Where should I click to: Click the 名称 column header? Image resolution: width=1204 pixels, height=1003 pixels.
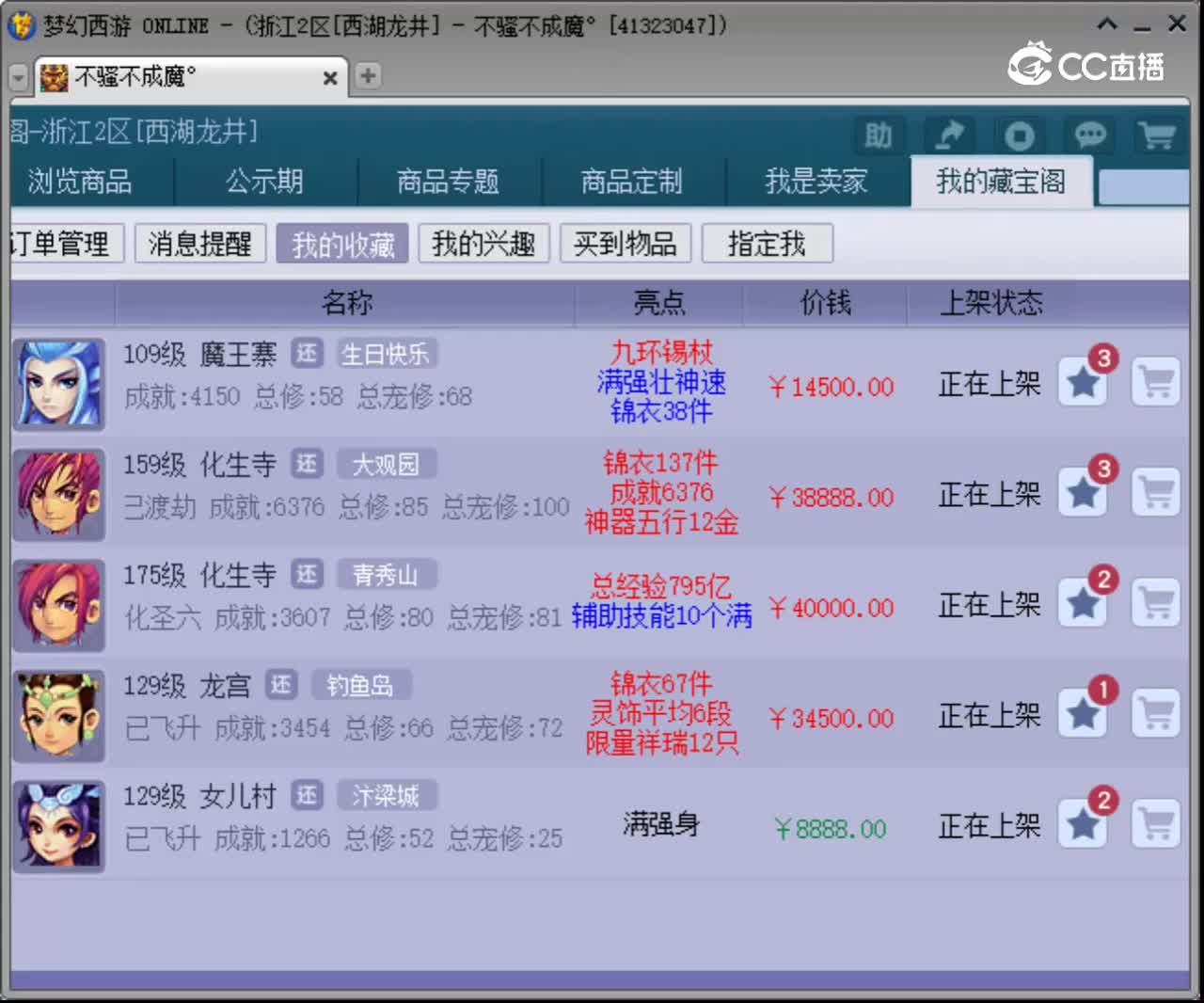[345, 303]
